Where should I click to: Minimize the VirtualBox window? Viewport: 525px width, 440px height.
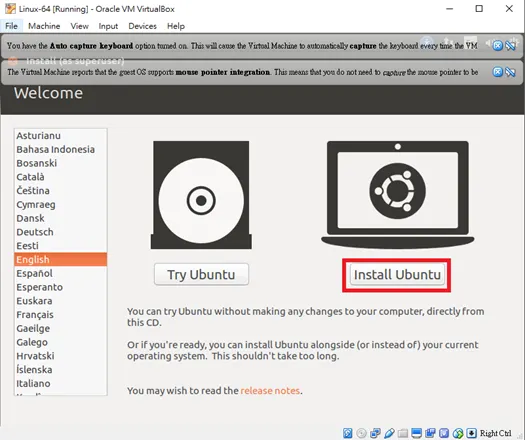tap(449, 9)
